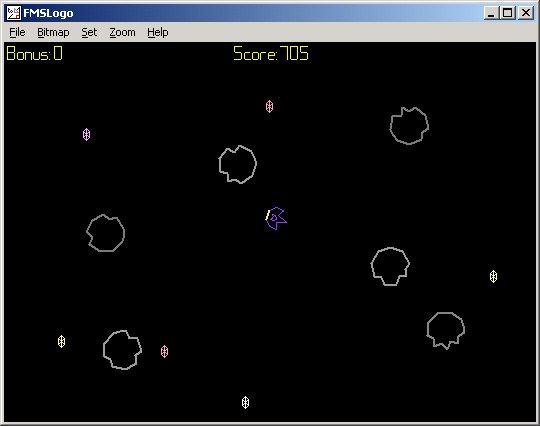540x426 pixels.
Task: Click the purple crystal at upper left
Action: (86, 135)
